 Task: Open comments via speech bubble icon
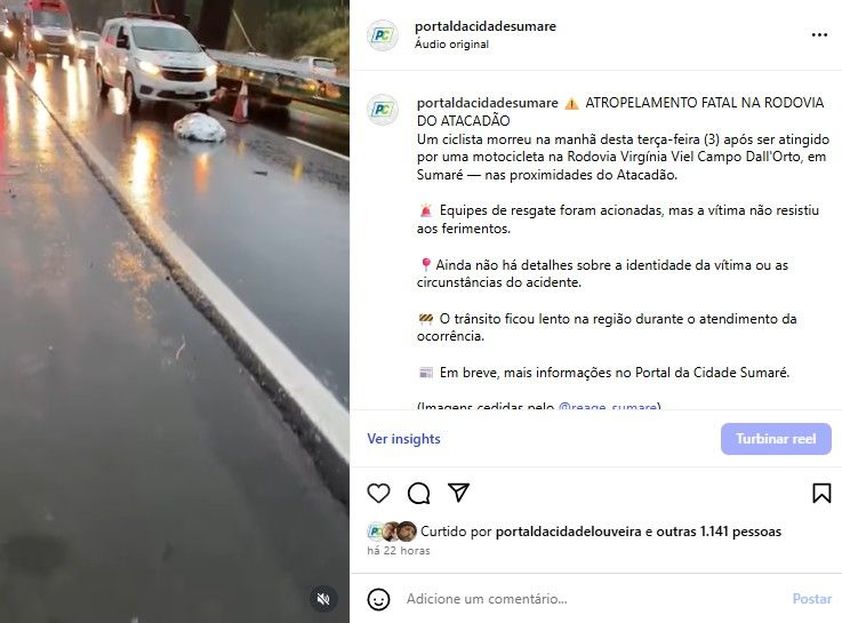(419, 492)
